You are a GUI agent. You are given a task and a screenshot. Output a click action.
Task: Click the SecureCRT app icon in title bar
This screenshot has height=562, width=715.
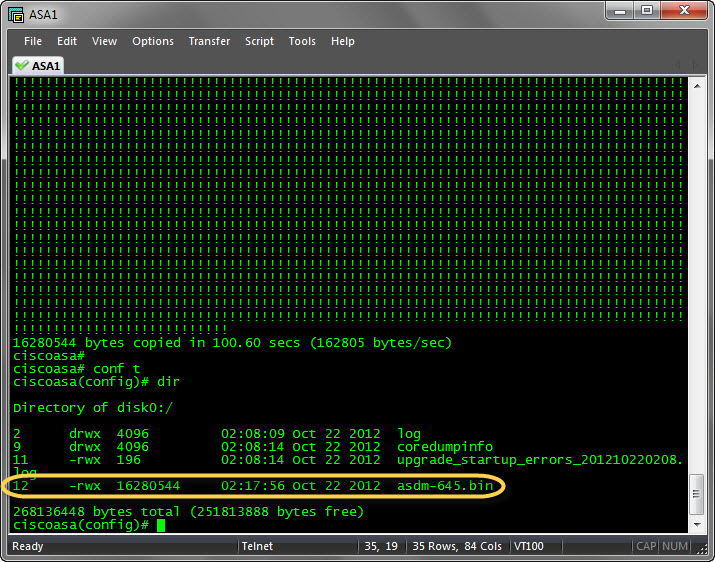tap(16, 15)
